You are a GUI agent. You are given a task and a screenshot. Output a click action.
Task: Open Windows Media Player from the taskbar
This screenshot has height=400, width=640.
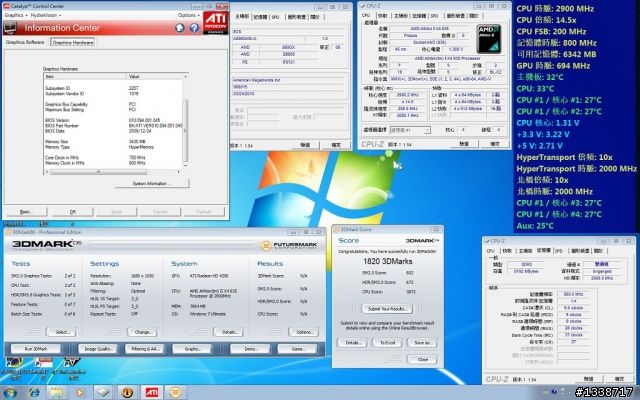point(80,393)
